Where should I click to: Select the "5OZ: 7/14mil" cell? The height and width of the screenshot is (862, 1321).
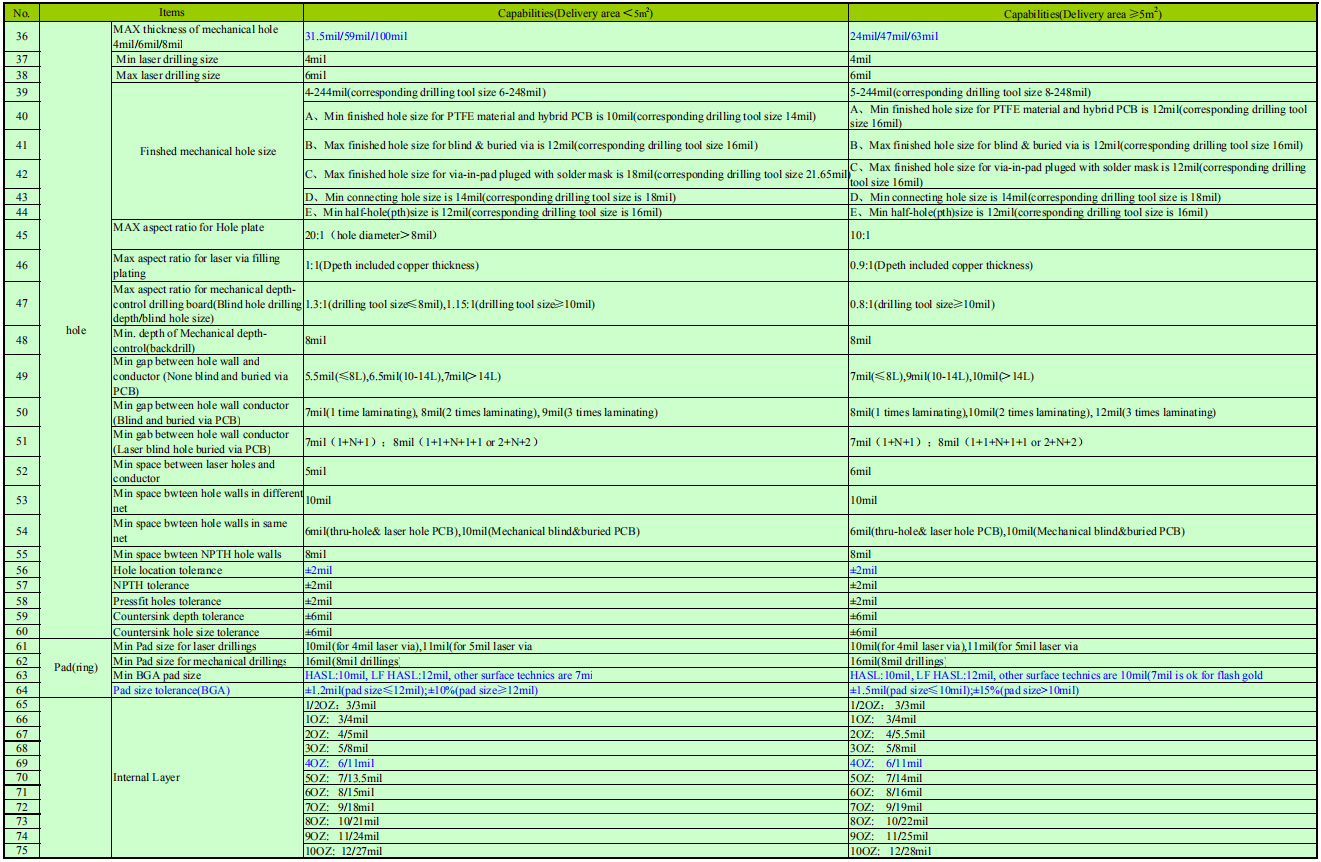(1082, 778)
